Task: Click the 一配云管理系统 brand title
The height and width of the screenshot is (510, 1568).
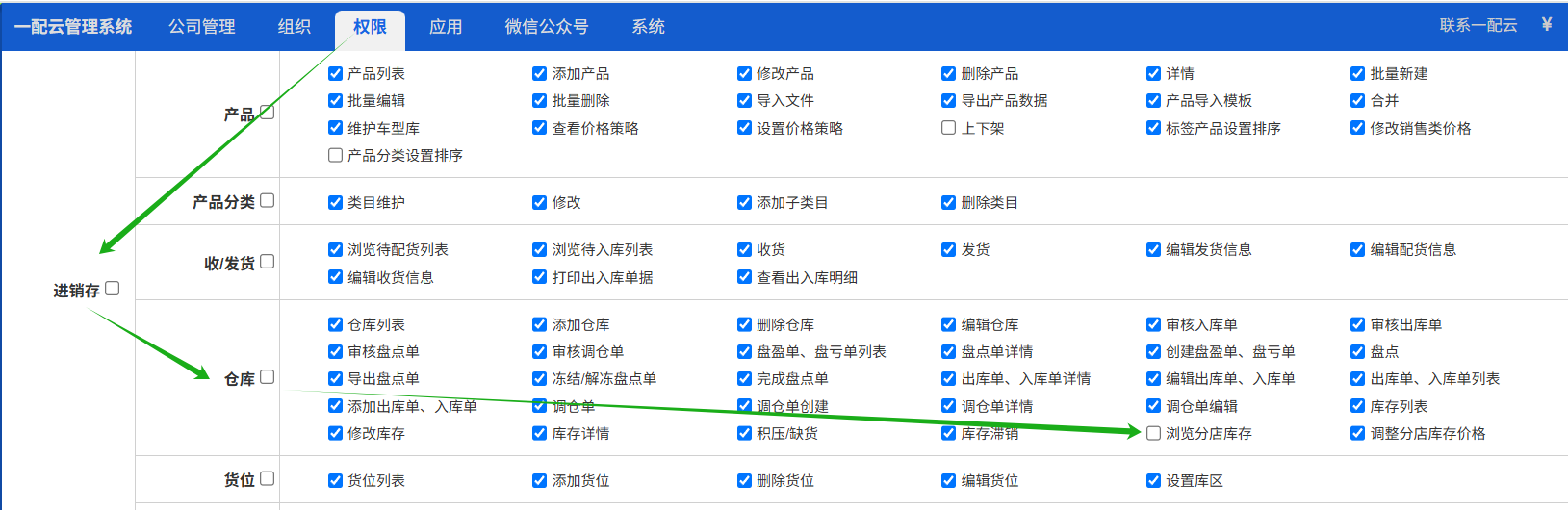Action: (x=73, y=27)
